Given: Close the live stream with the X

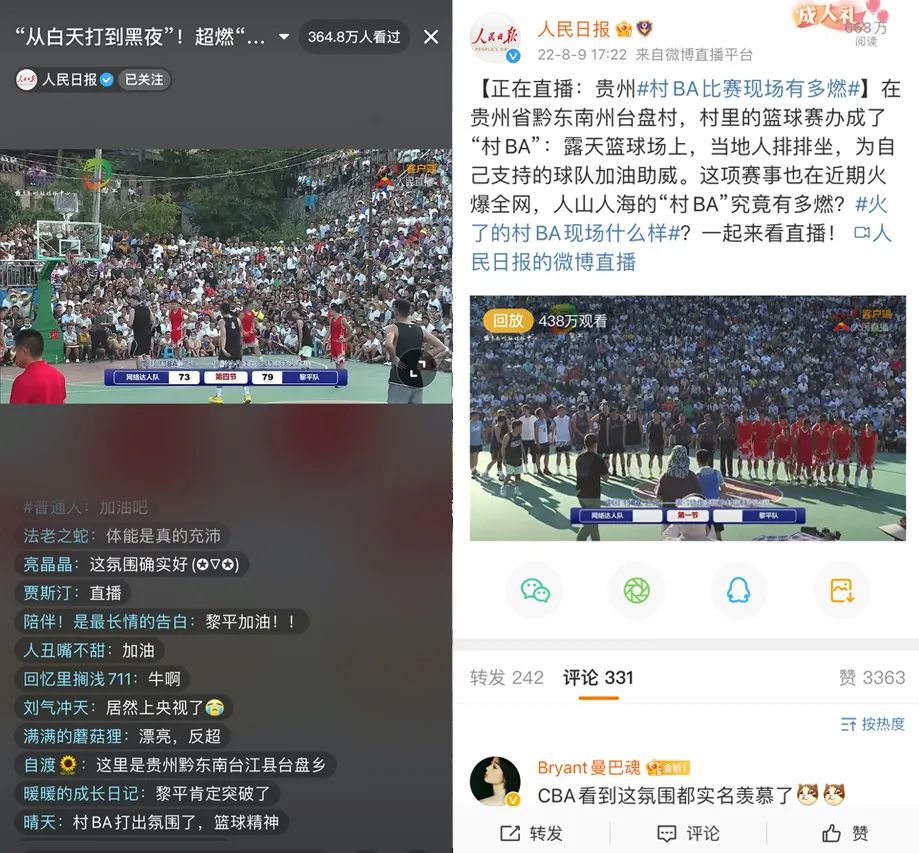Looking at the screenshot, I should [x=431, y=37].
